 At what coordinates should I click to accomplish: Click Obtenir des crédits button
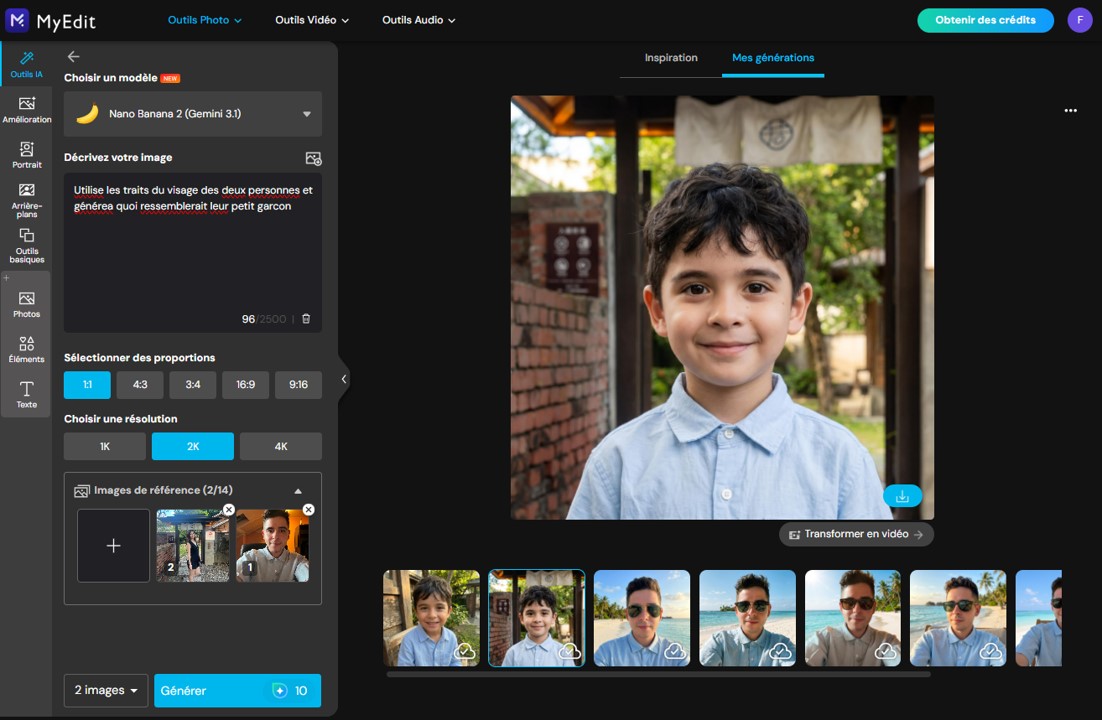pyautogui.click(x=985, y=20)
